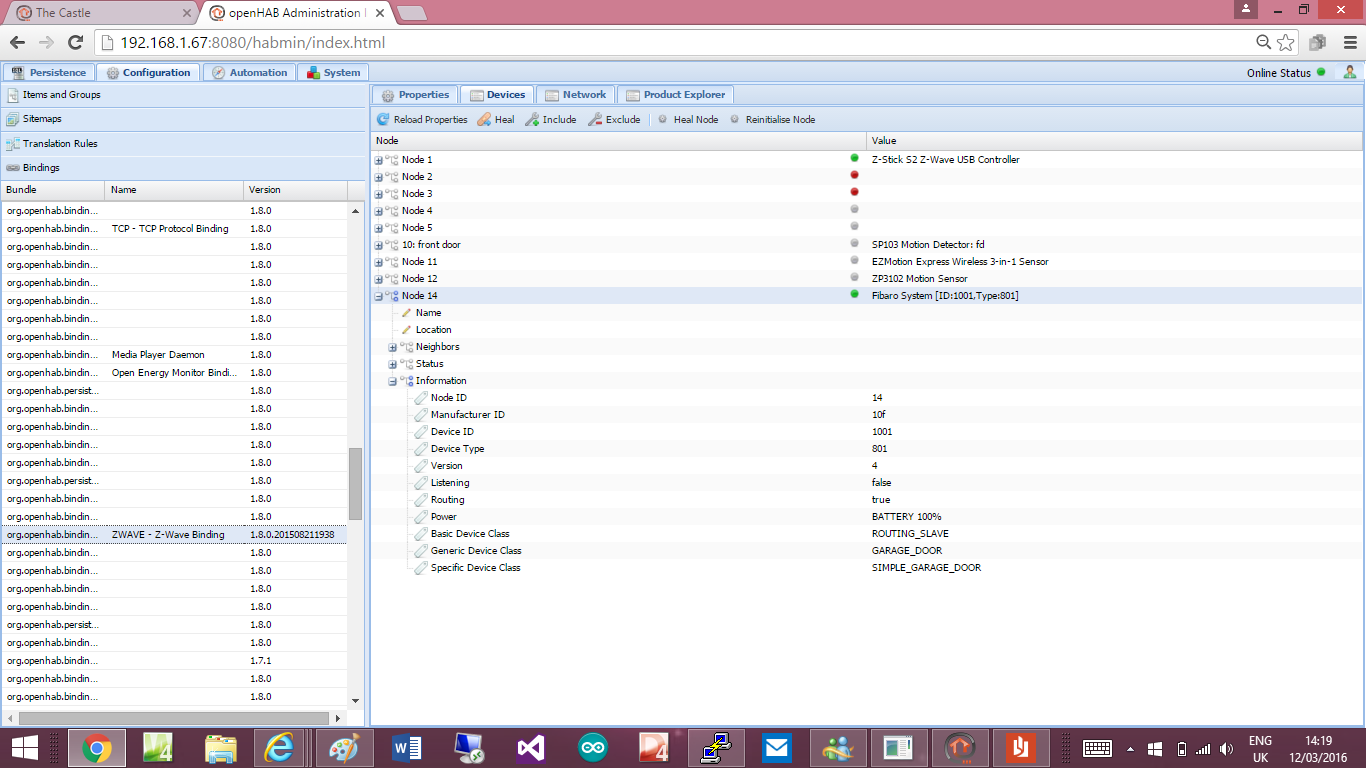Open the new tab button in Chrome
The width and height of the screenshot is (1366, 768).
click(x=411, y=13)
